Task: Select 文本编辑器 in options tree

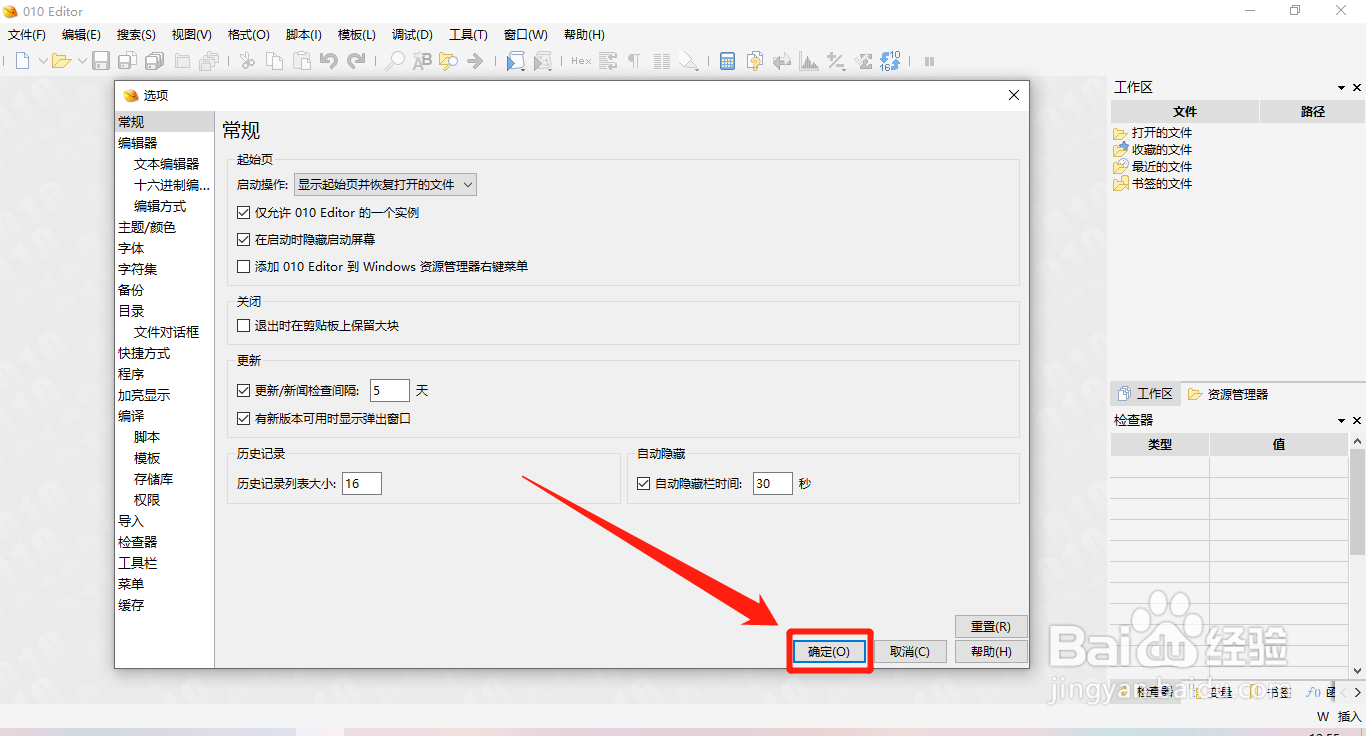Action: [x=166, y=164]
